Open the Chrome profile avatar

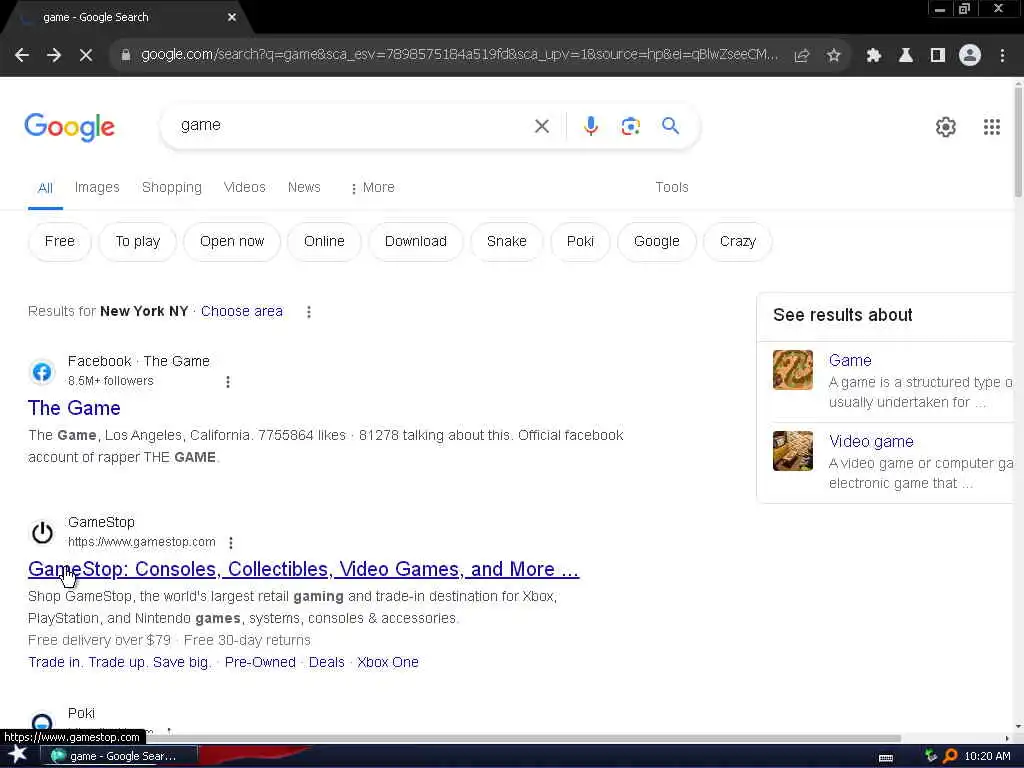click(970, 56)
